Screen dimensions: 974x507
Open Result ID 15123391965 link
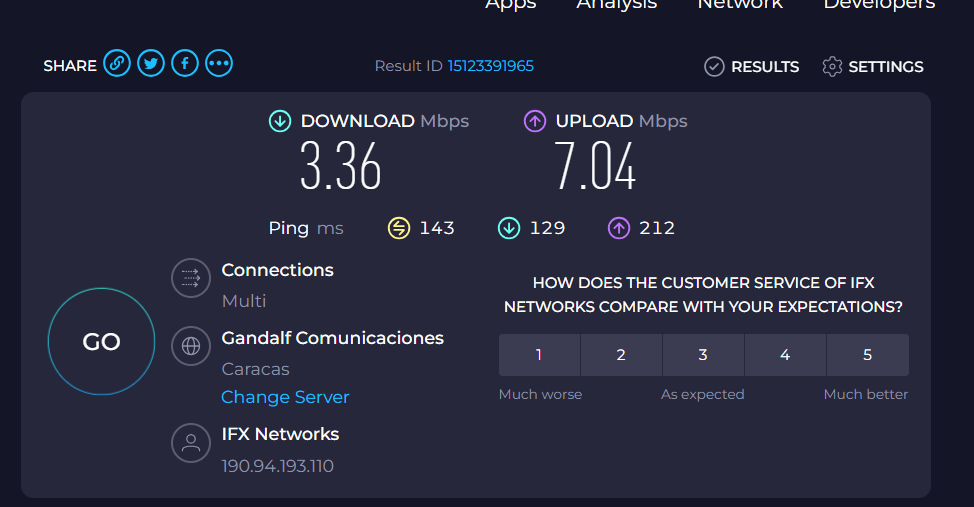click(x=490, y=66)
